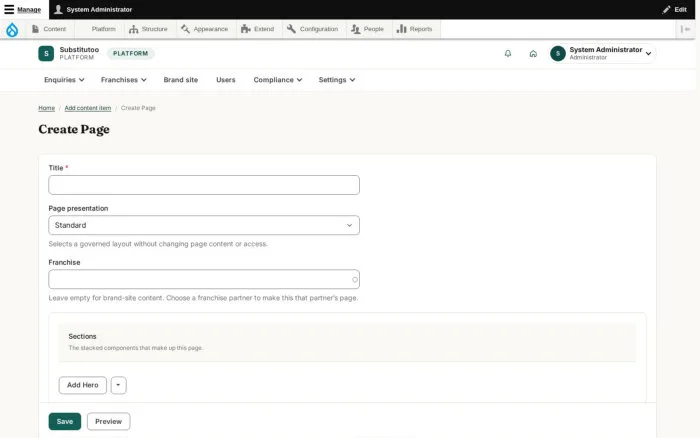
Task: Expand the Compliance menu
Action: [278, 80]
